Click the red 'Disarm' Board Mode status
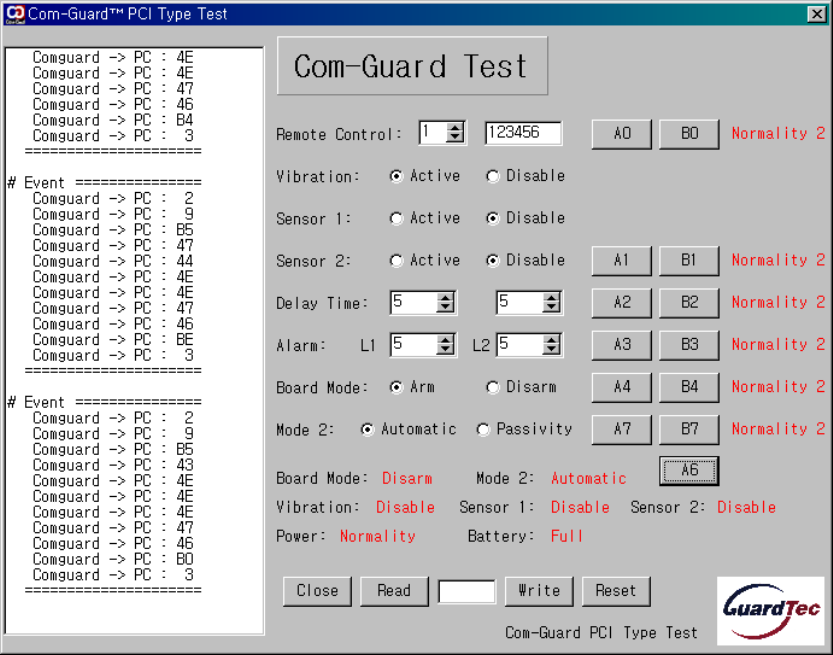The image size is (833, 655). point(407,478)
